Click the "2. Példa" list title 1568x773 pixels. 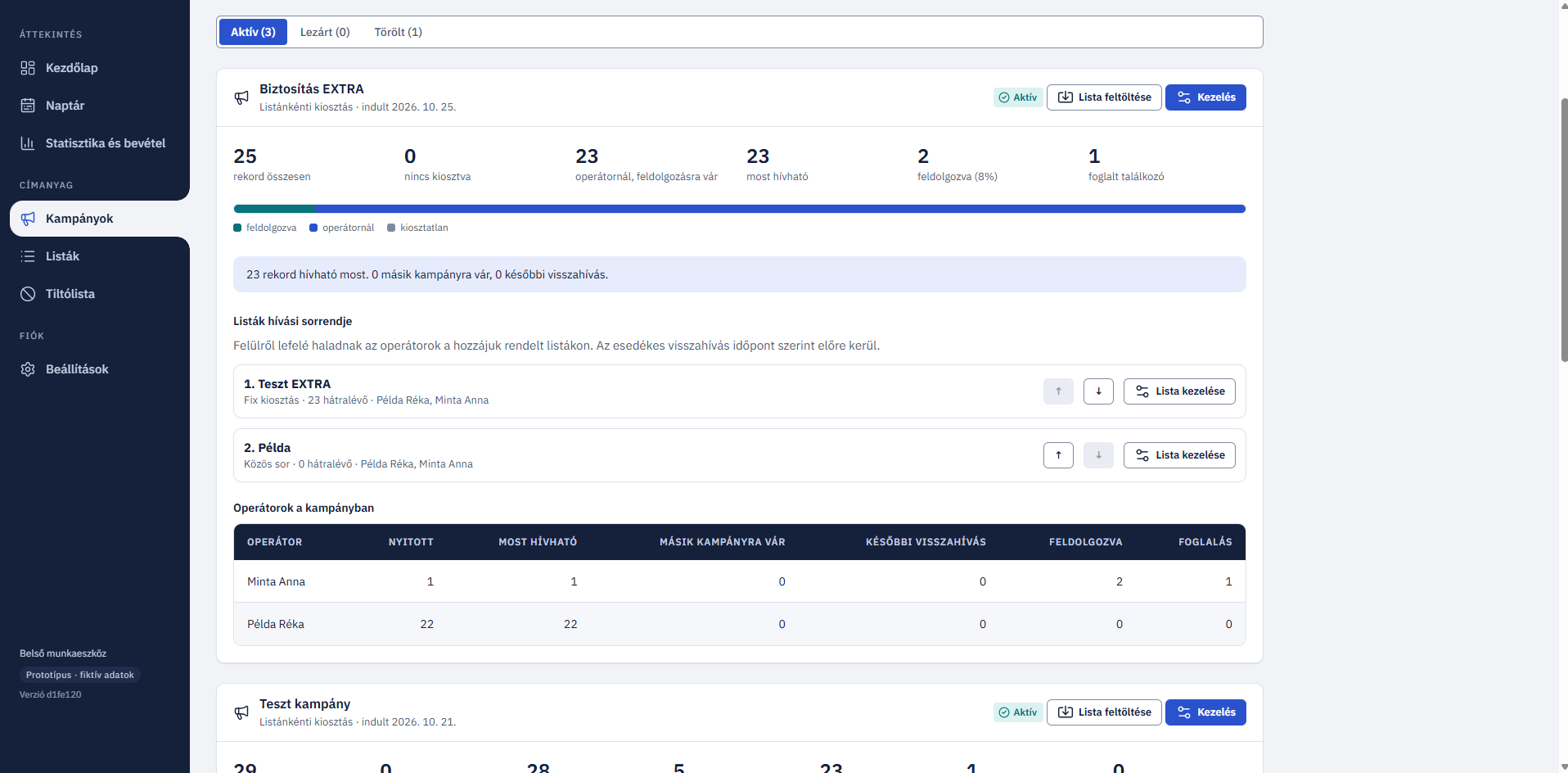point(268,448)
